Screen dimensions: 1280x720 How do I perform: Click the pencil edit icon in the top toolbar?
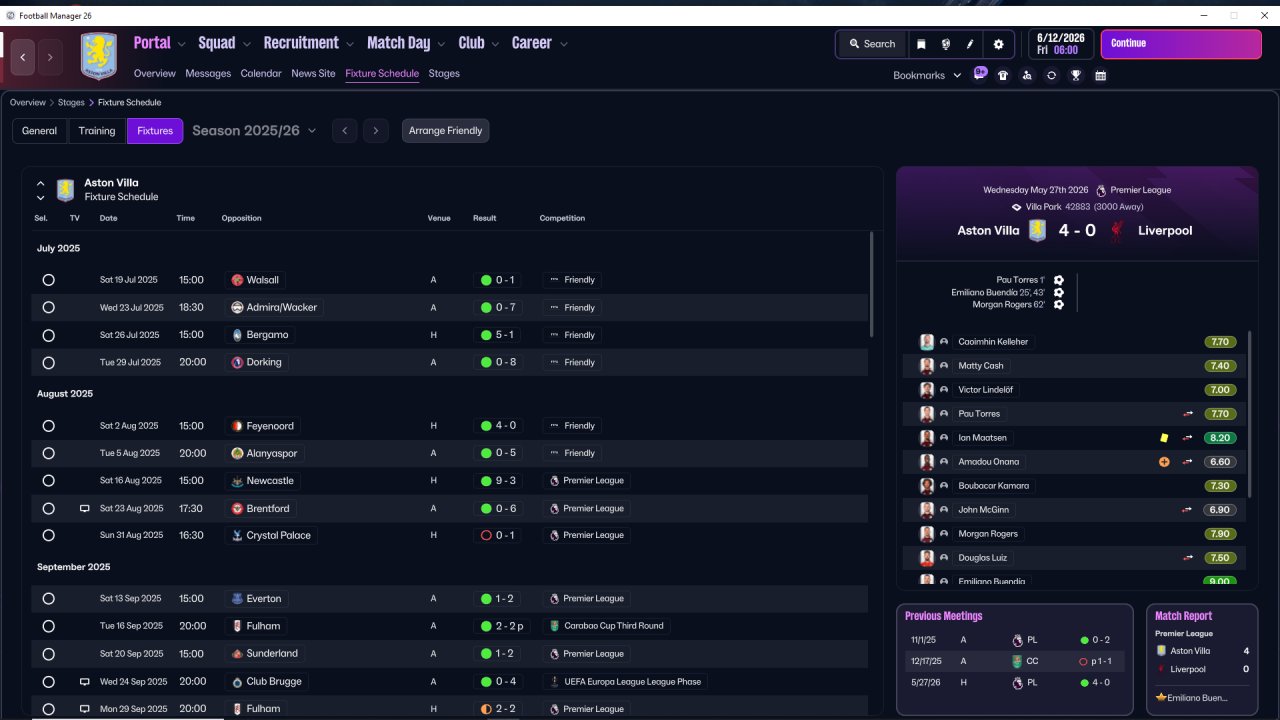click(x=970, y=44)
